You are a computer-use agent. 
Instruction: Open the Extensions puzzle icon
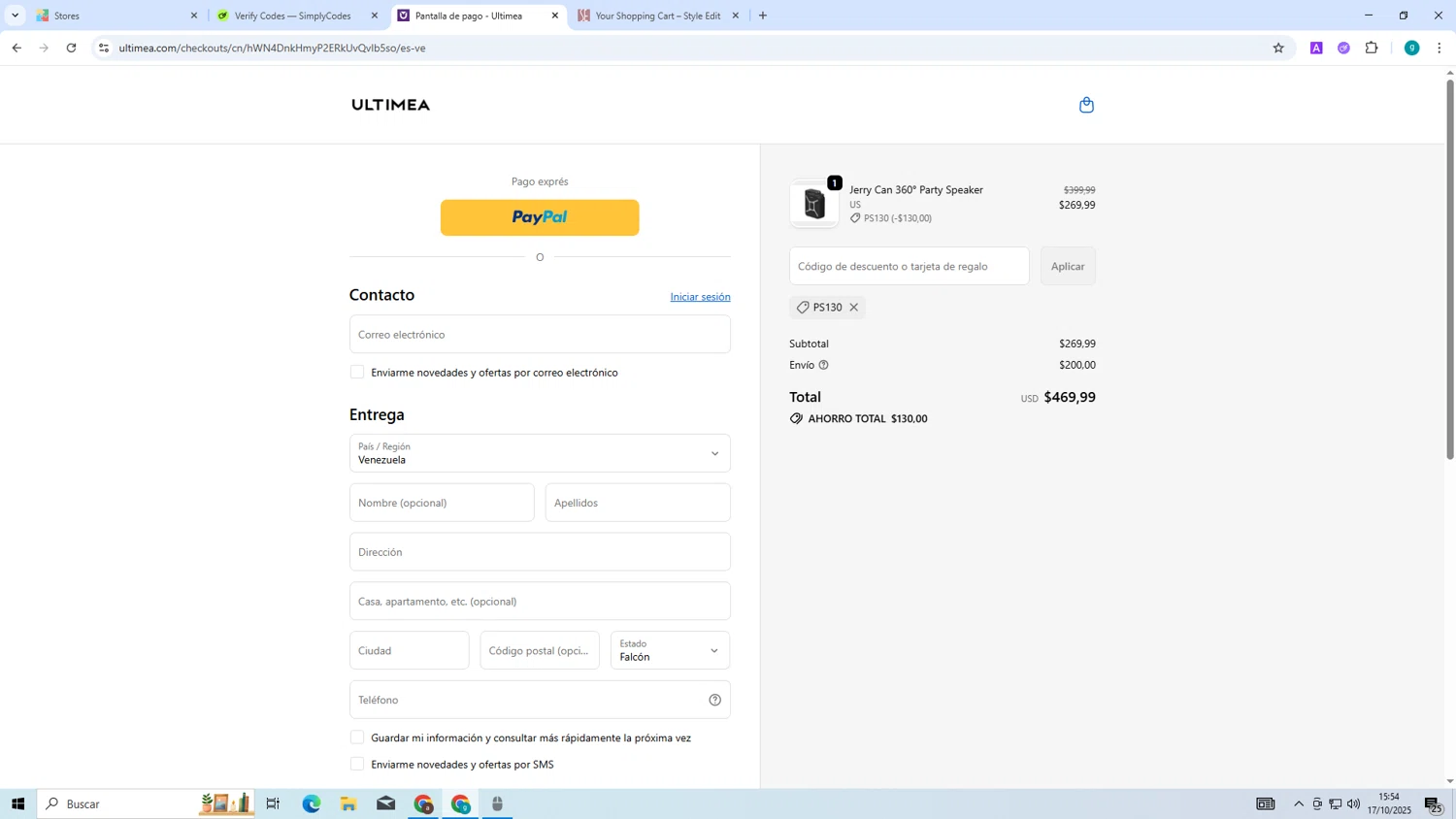[1372, 48]
